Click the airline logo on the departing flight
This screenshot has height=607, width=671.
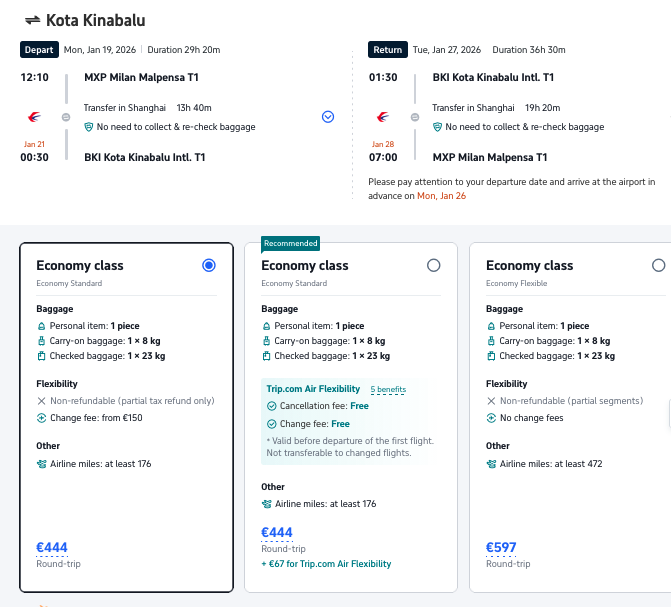[x=35, y=117]
